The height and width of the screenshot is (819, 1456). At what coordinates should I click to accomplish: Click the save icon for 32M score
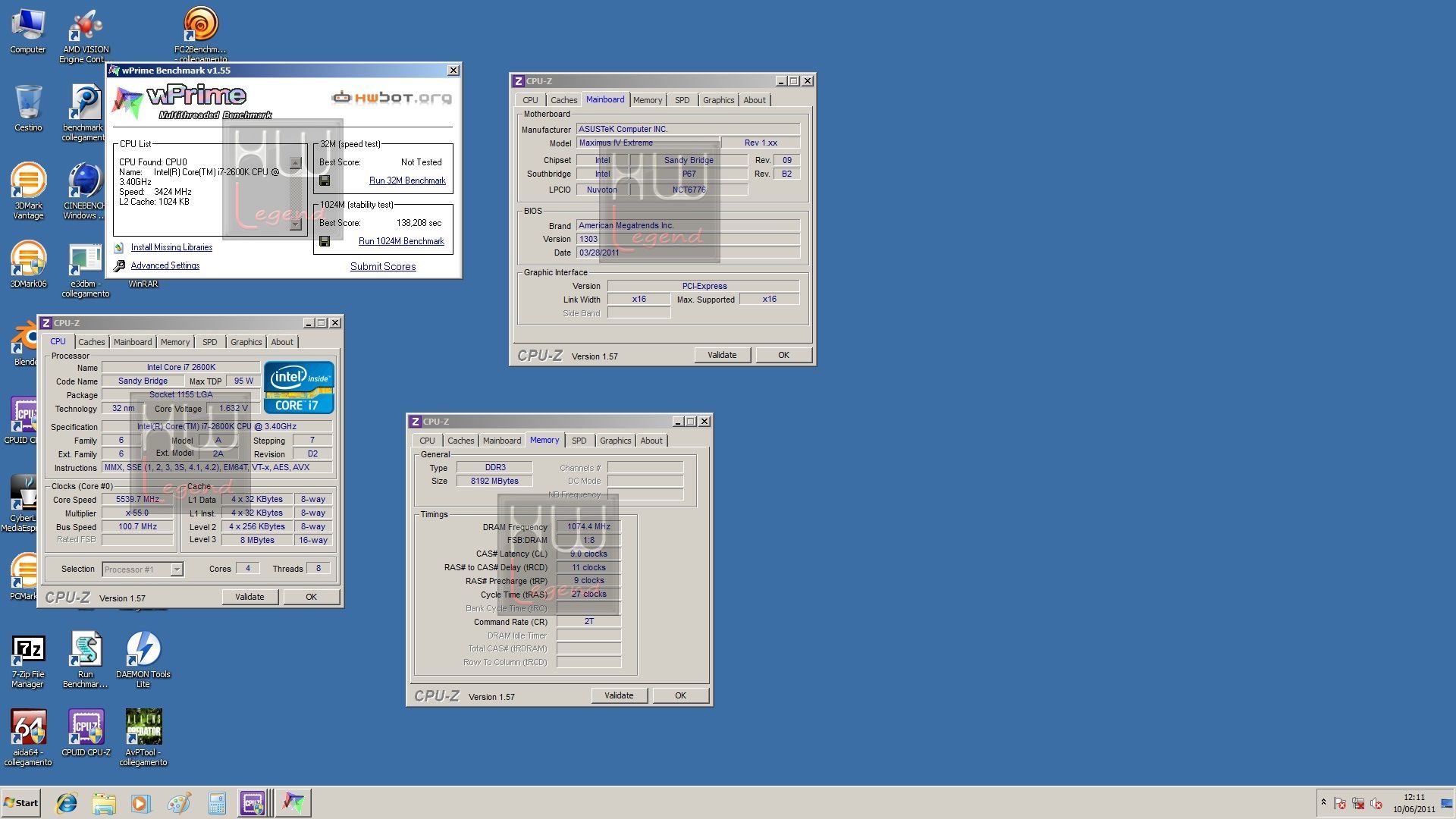pyautogui.click(x=325, y=180)
